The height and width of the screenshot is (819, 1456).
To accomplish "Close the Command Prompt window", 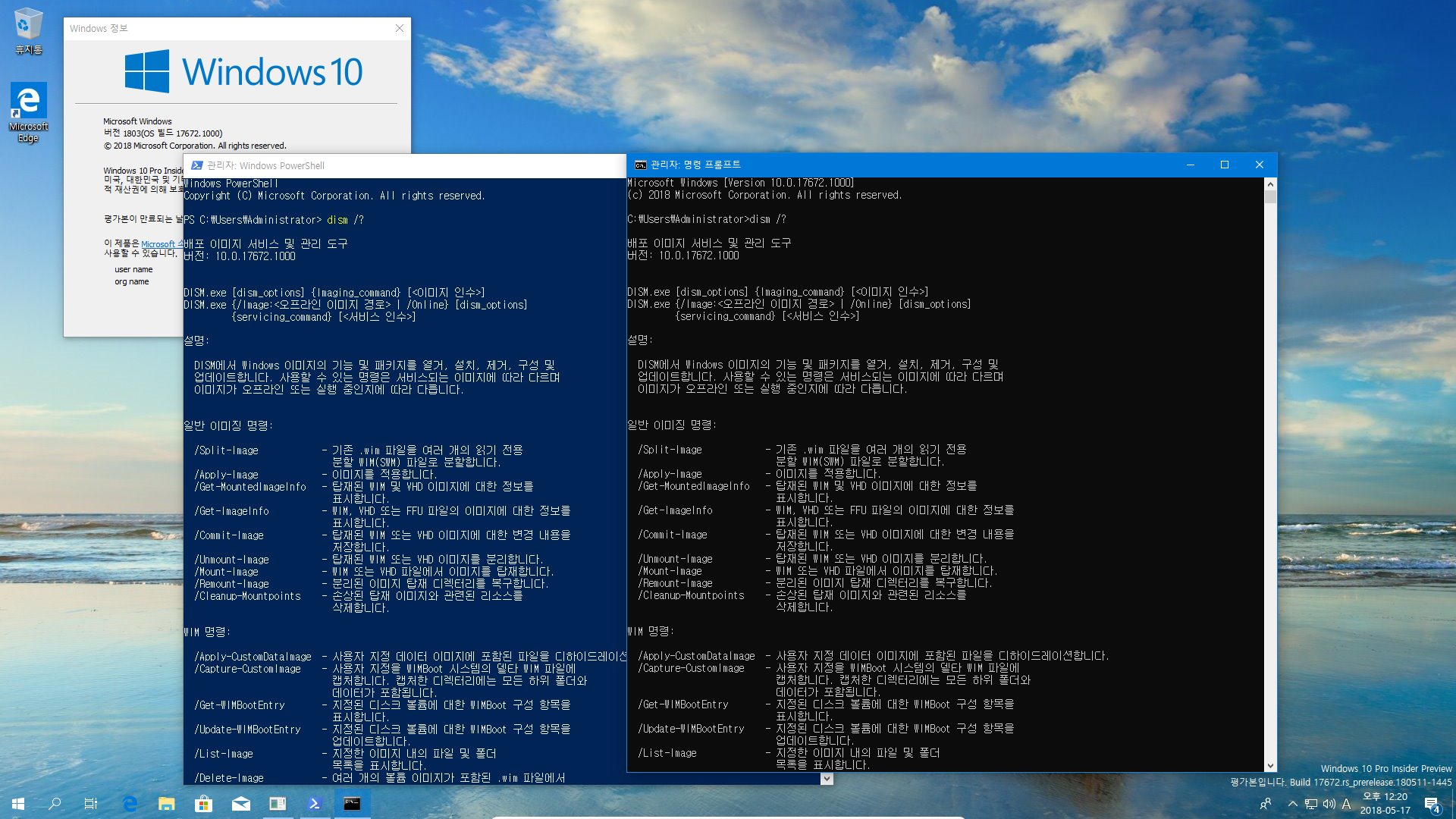I will 1260,165.
